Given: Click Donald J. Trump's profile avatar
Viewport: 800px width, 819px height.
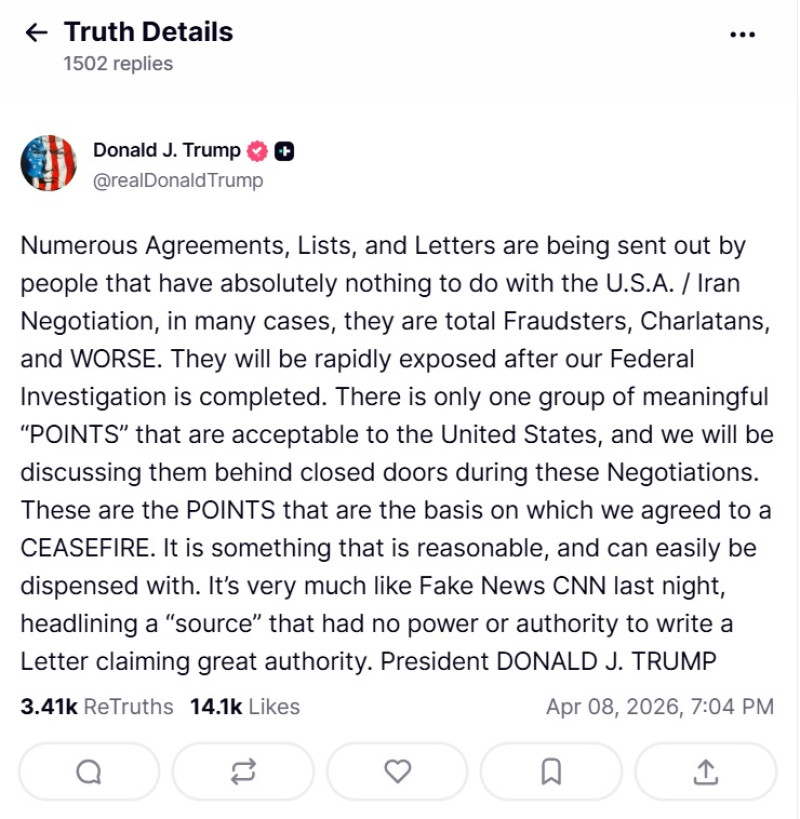Looking at the screenshot, I should click(x=48, y=163).
